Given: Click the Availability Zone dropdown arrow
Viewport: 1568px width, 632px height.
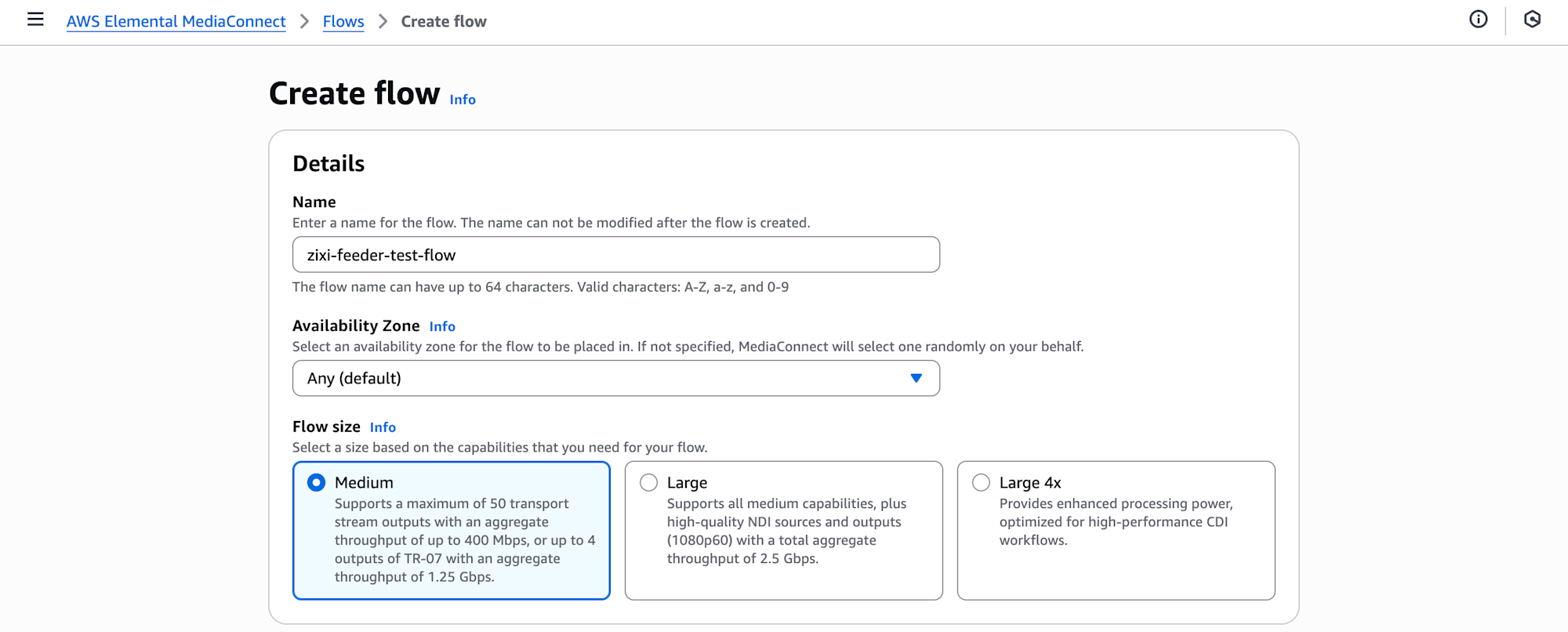Looking at the screenshot, I should pyautogui.click(x=916, y=378).
